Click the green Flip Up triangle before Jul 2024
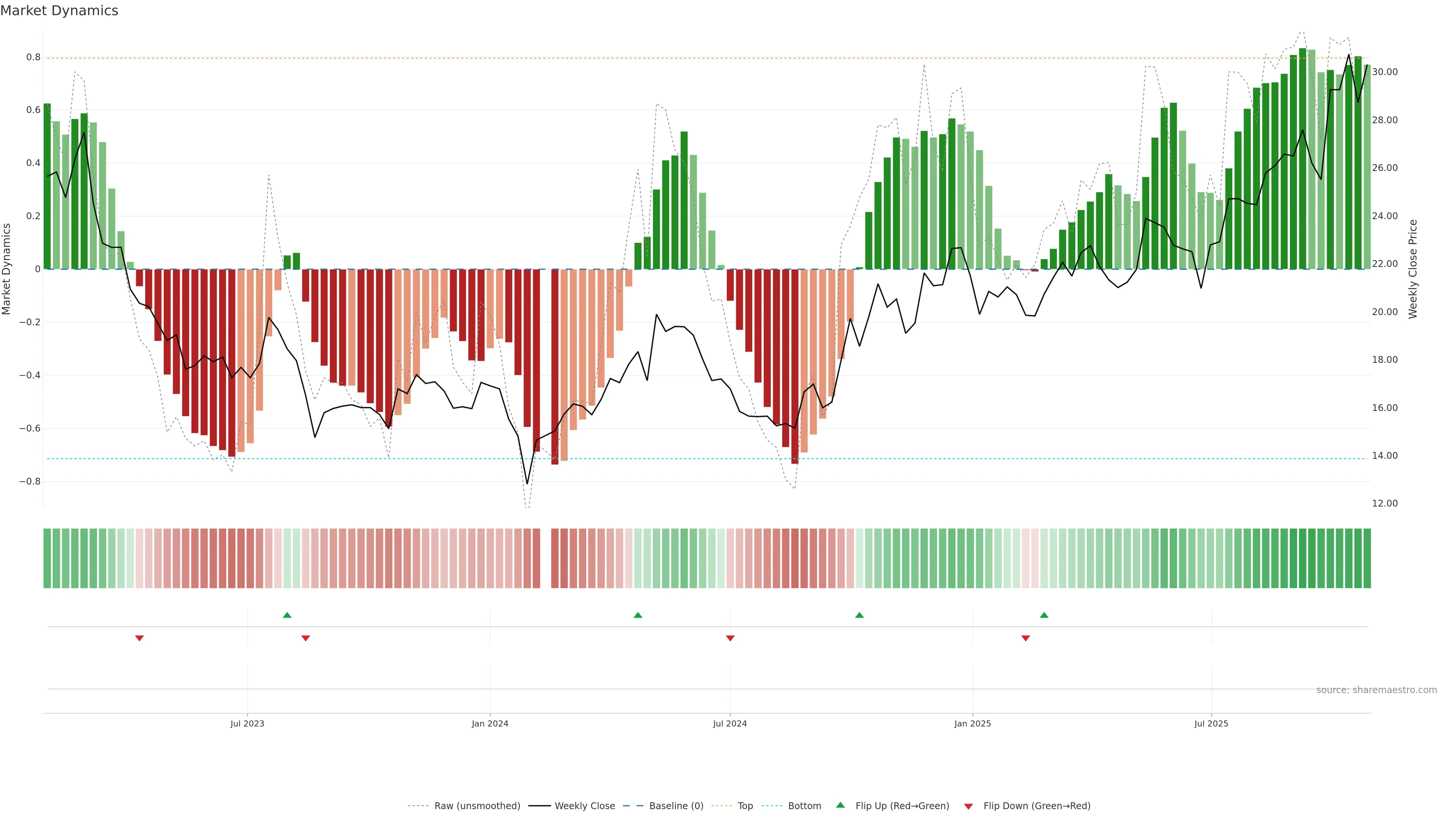This screenshot has height=819, width=1456. tap(638, 615)
